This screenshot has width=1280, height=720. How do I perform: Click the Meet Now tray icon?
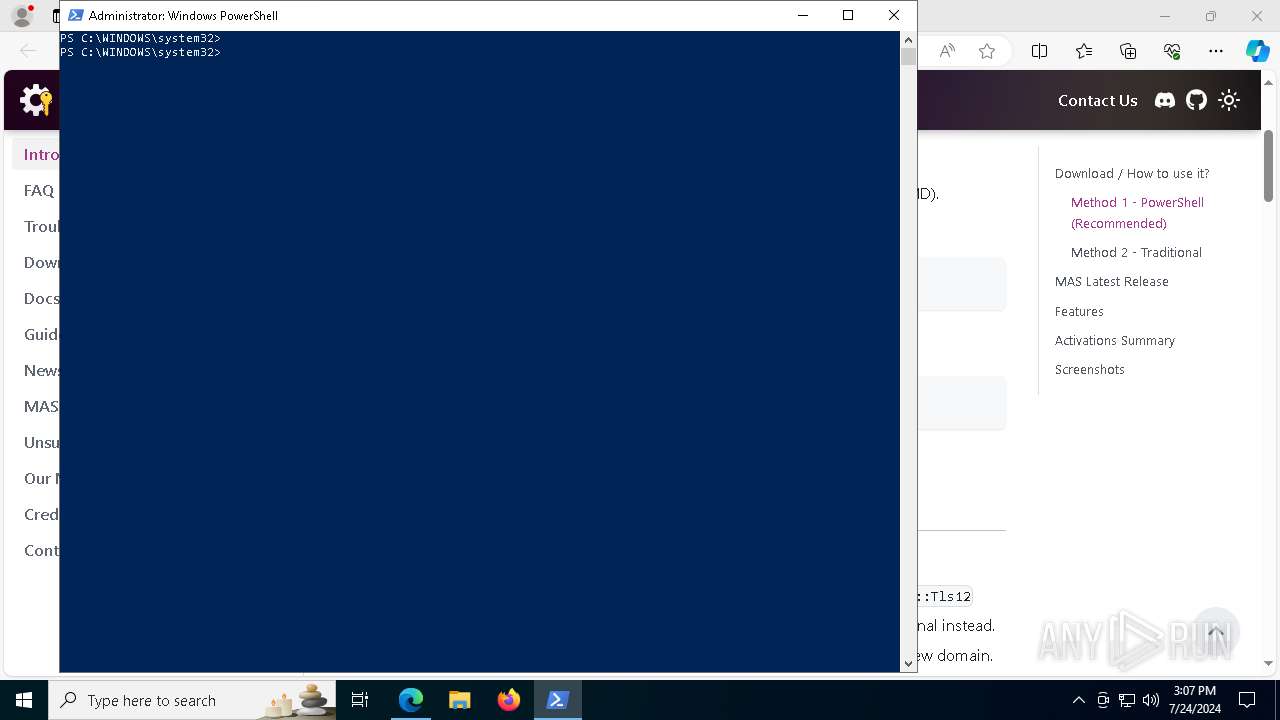point(1103,700)
